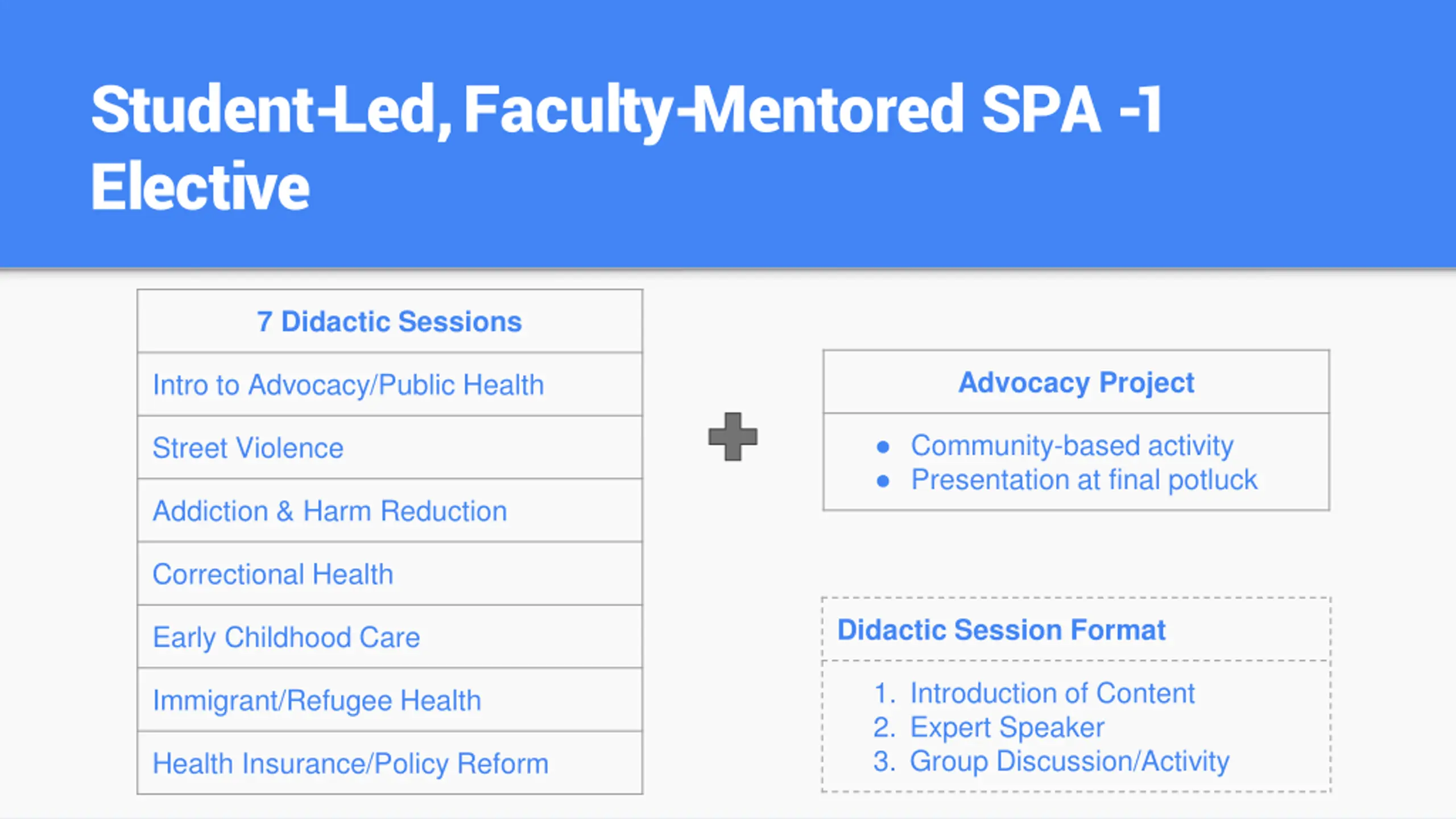Click the 'Advocacy Project' header cell
The height and width of the screenshot is (819, 1456).
pyautogui.click(x=1076, y=382)
